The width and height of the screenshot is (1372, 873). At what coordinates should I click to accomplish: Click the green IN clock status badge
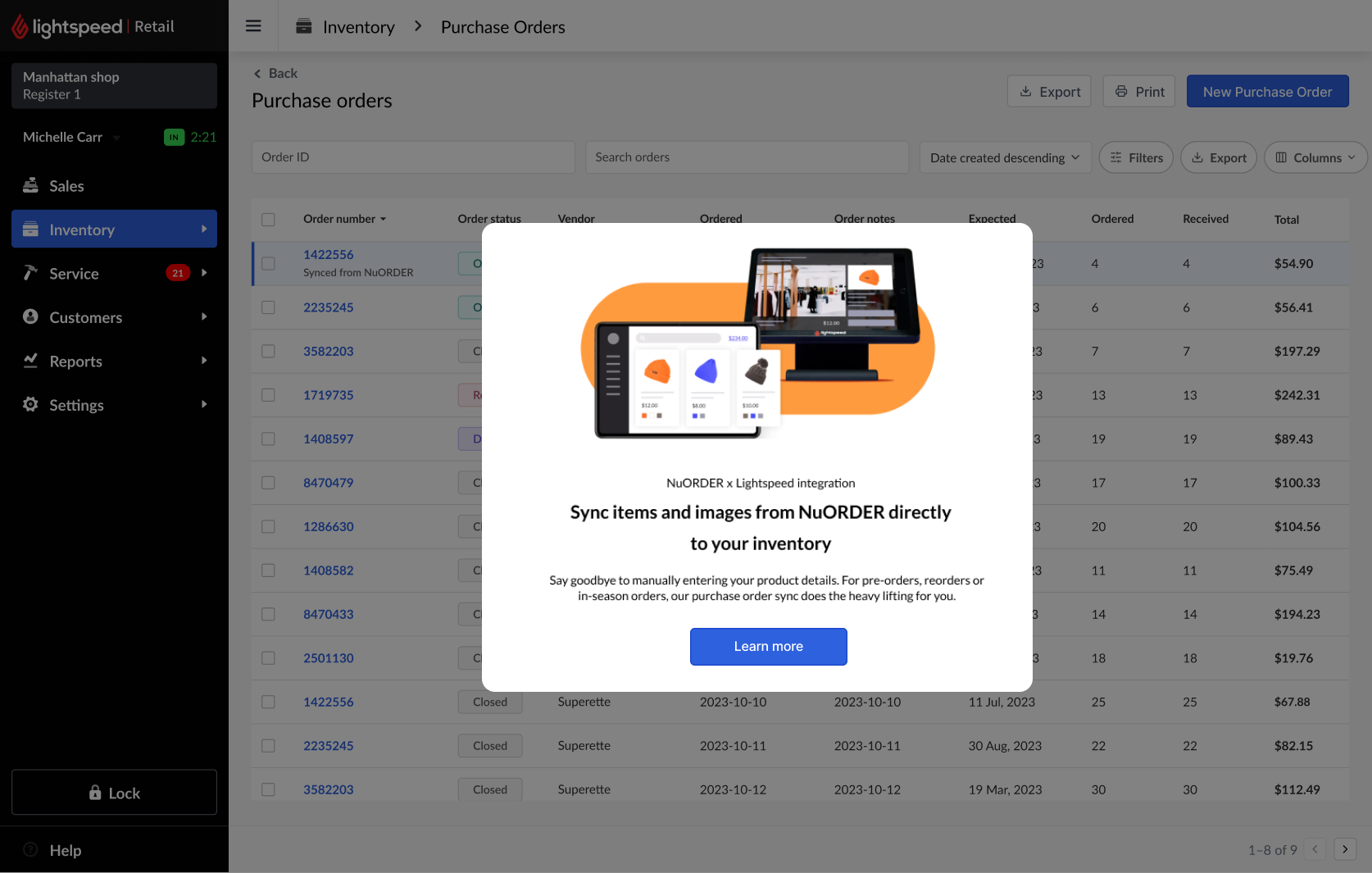(x=174, y=137)
